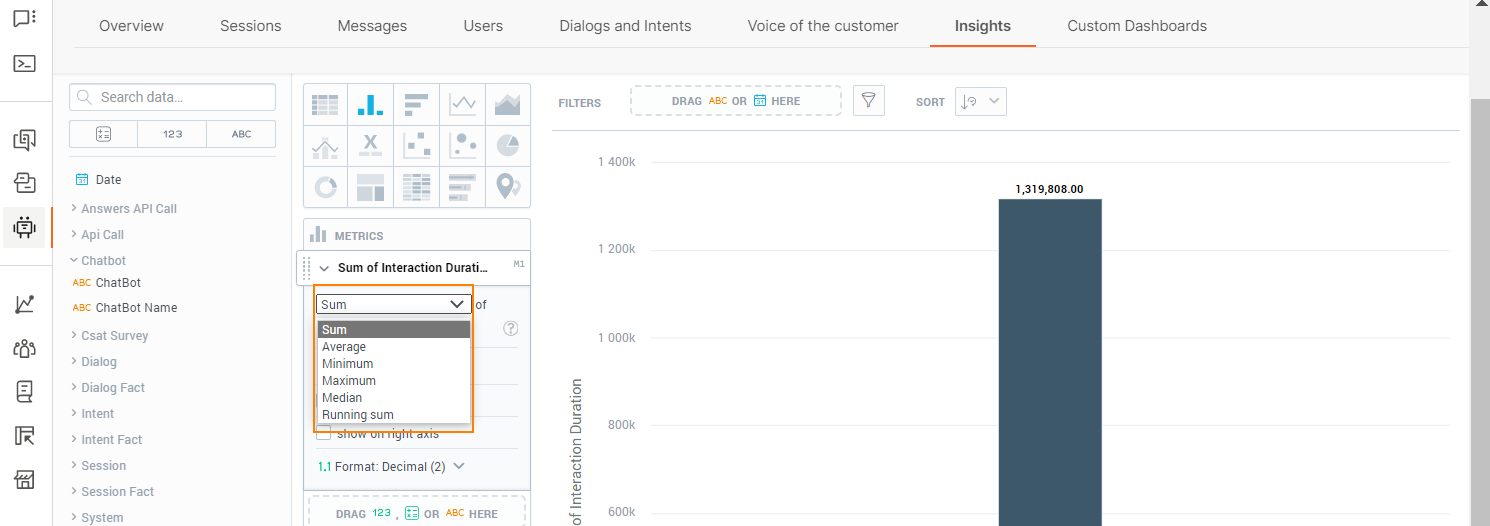Image resolution: width=1490 pixels, height=526 pixels.
Task: Click the Search data field
Action: 172,97
